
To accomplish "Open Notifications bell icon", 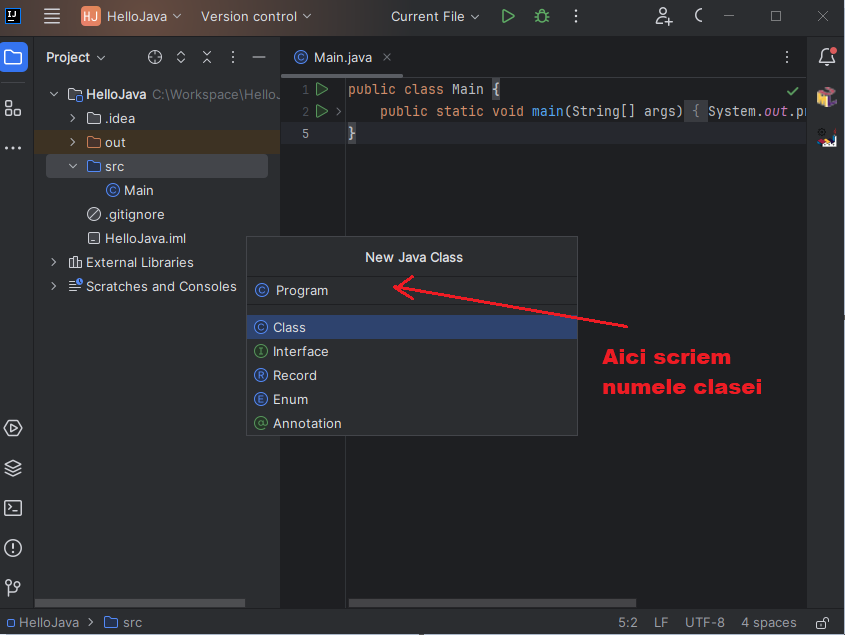I will (827, 57).
